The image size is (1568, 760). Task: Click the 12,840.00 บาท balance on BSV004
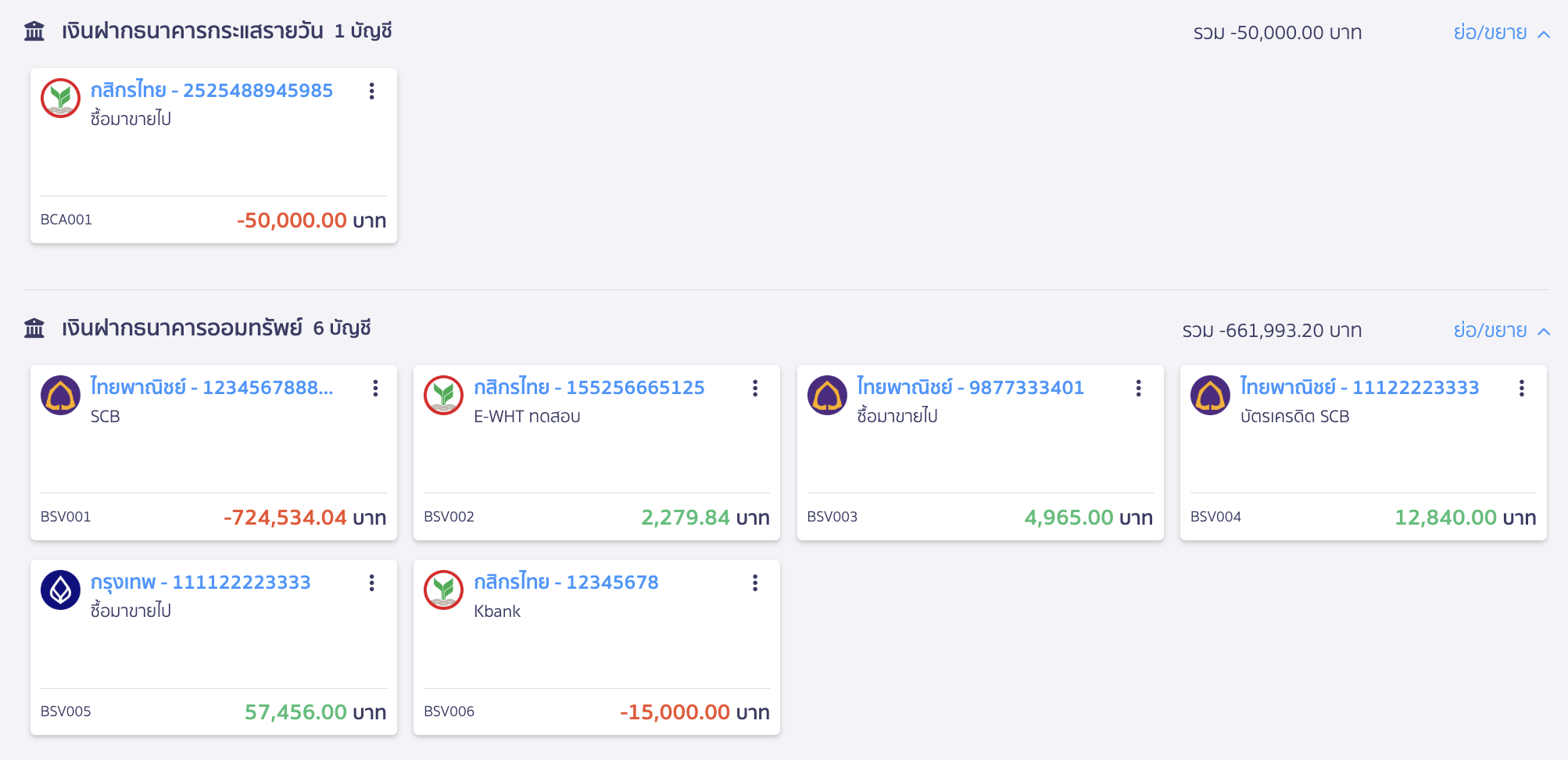pyautogui.click(x=1465, y=518)
